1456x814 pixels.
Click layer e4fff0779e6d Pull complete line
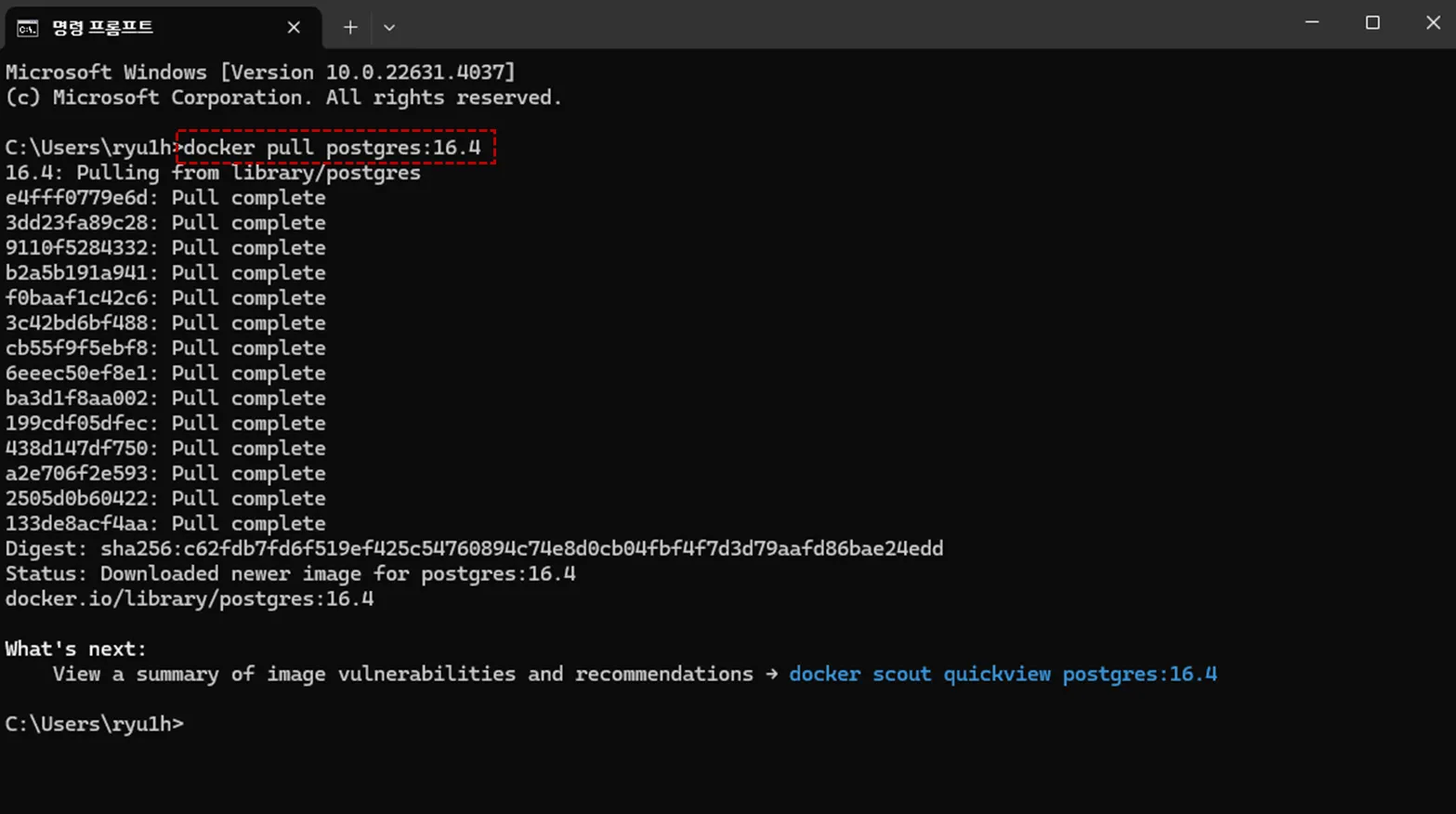165,198
